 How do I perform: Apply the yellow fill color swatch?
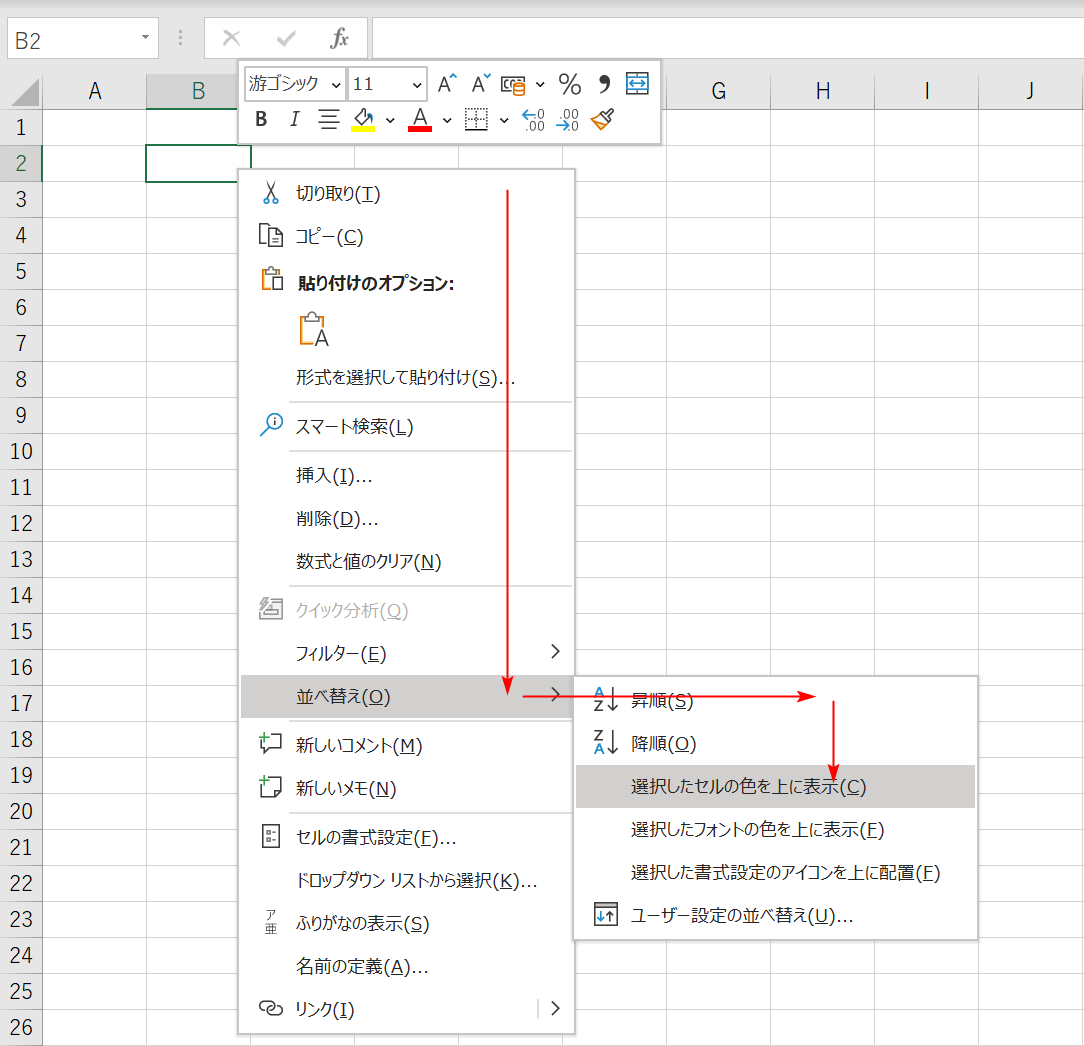coord(363,120)
